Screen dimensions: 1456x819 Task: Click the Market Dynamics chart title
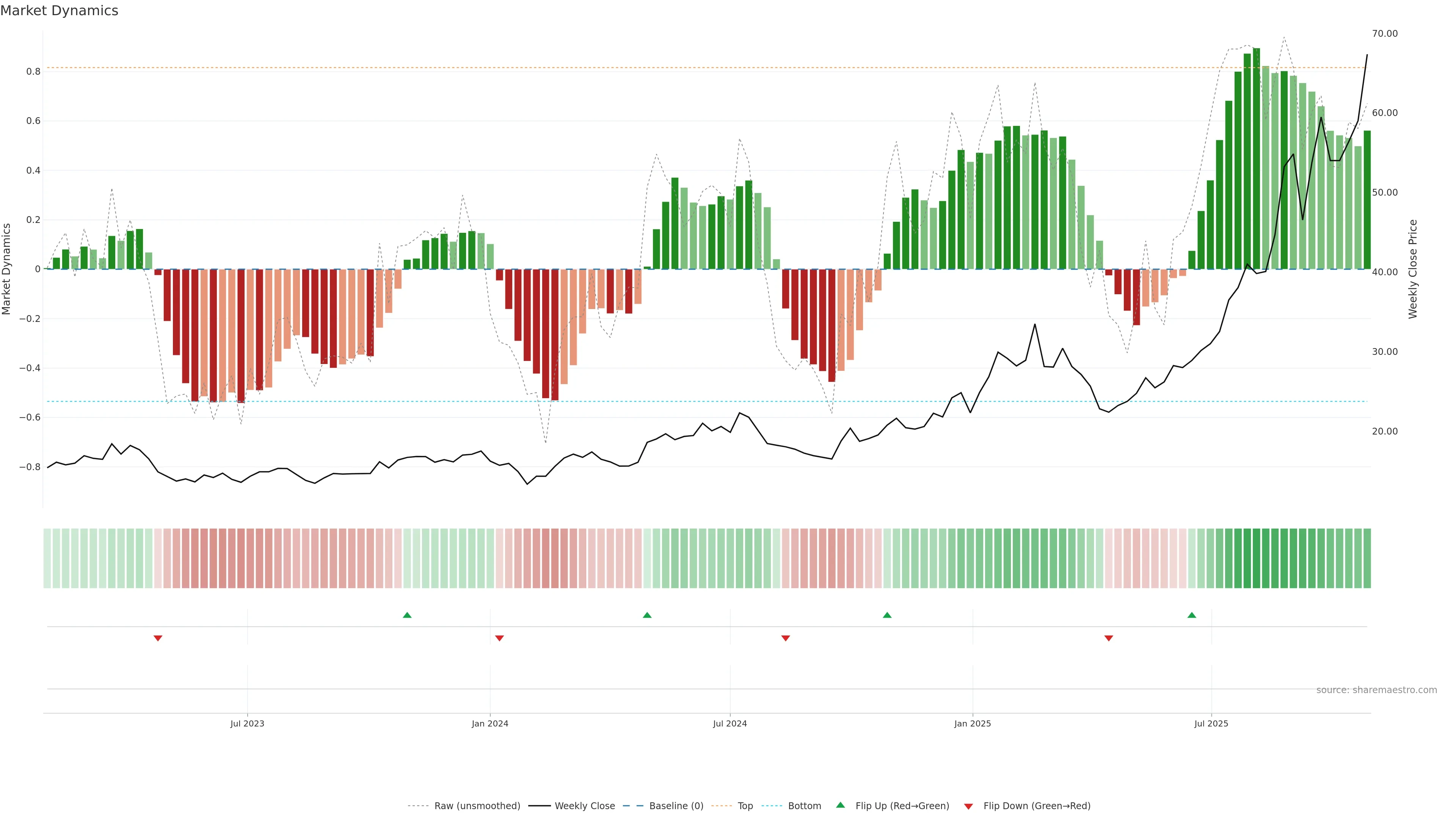[x=60, y=11]
